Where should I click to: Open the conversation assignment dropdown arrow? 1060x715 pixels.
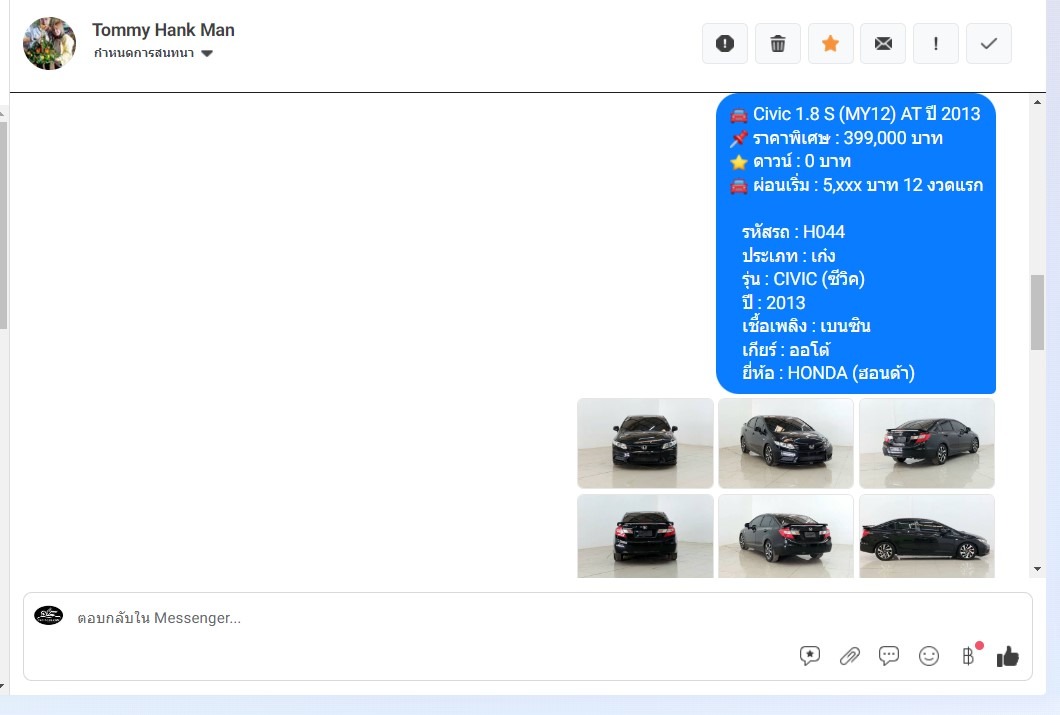207,53
